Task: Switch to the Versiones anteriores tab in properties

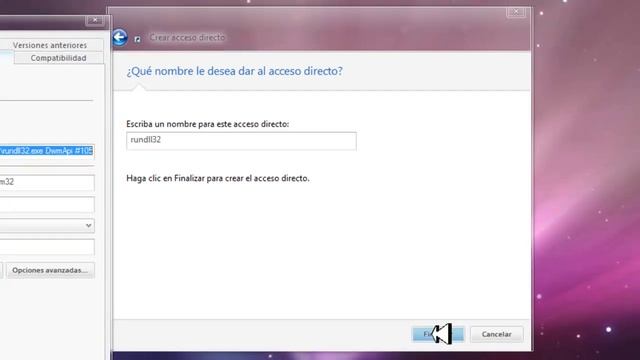Action: [x=50, y=45]
